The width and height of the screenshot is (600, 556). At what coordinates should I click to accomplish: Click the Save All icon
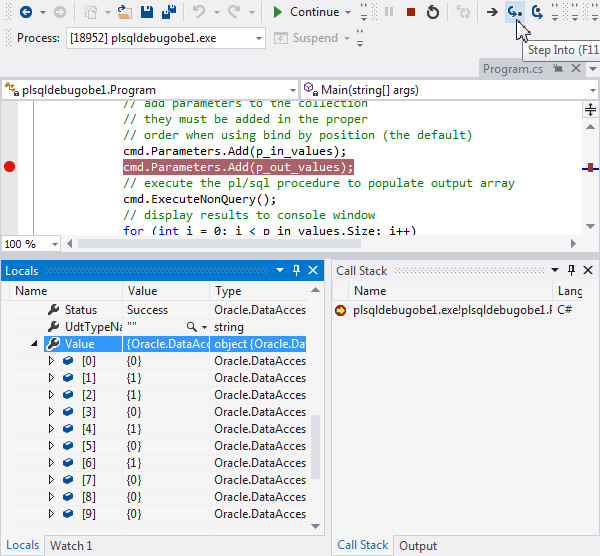169,12
